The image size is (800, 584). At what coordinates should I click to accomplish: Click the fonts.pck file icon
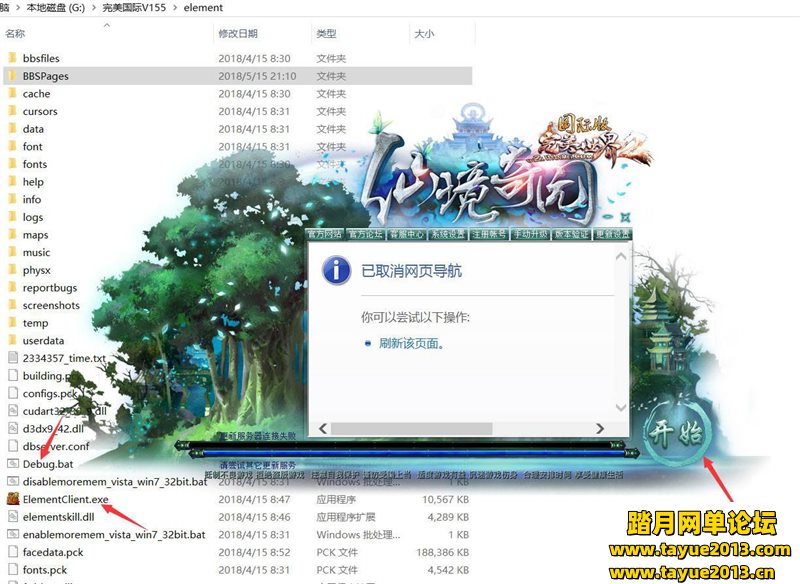[13, 570]
